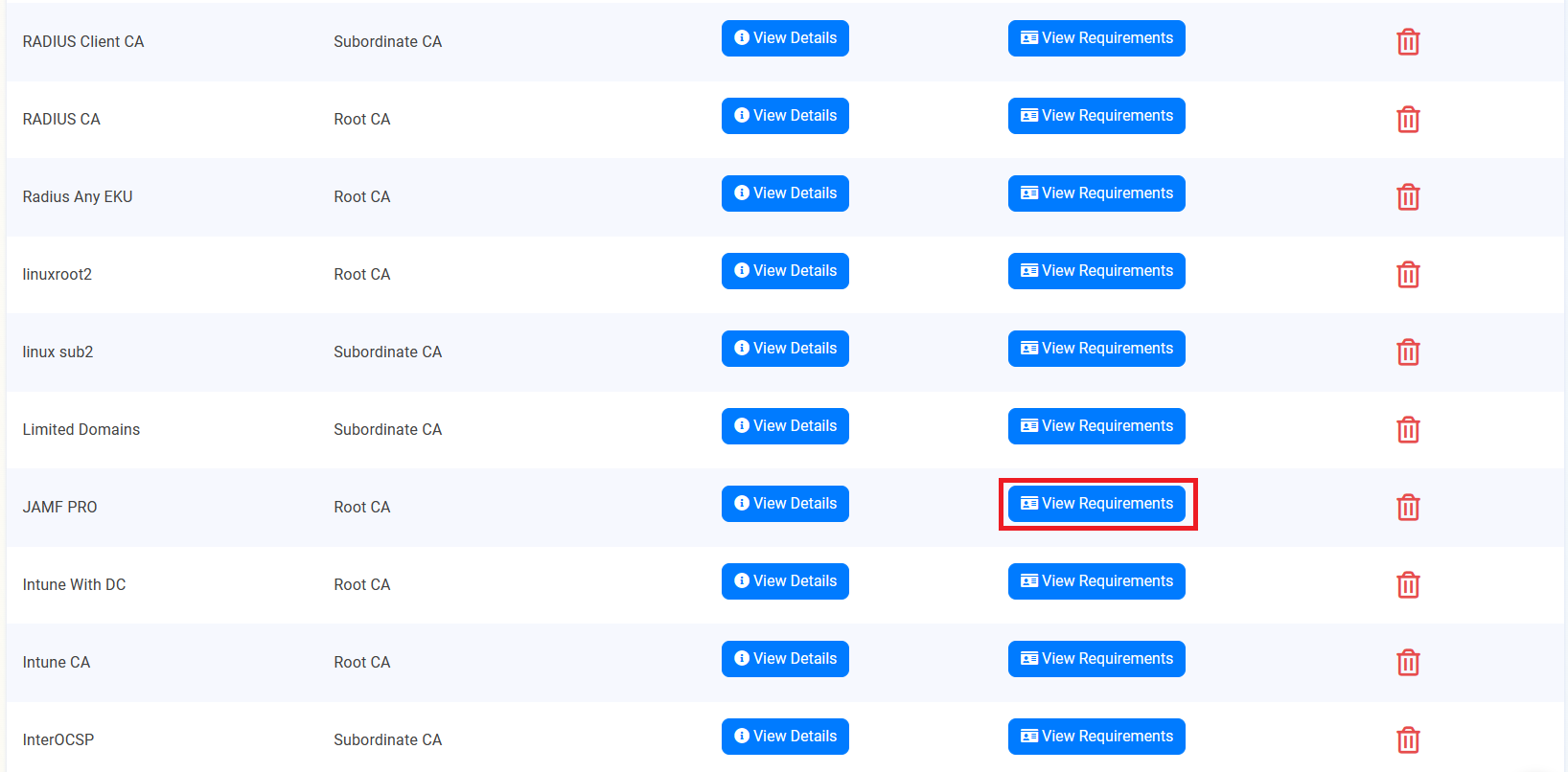Show Limited Domains details
Image resolution: width=1568 pixels, height=772 pixels.
[785, 426]
